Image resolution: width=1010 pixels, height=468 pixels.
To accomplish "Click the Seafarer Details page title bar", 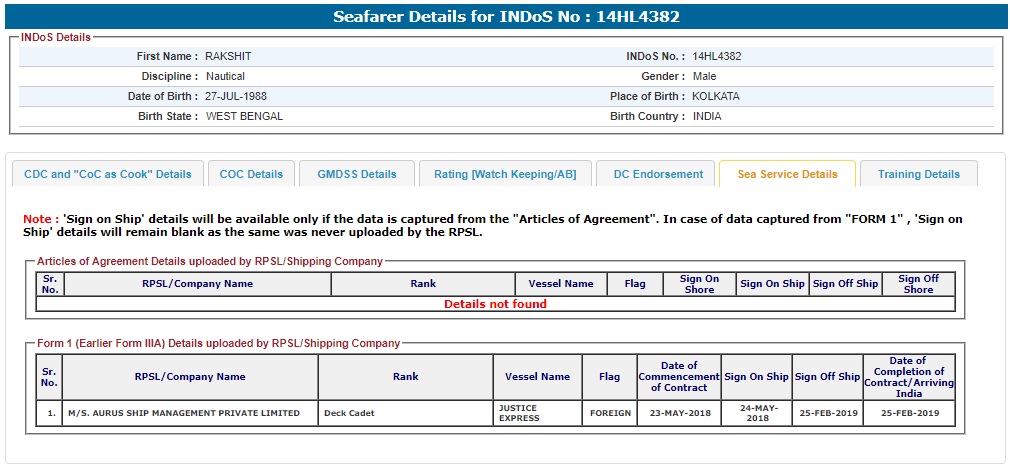I will pos(505,17).
